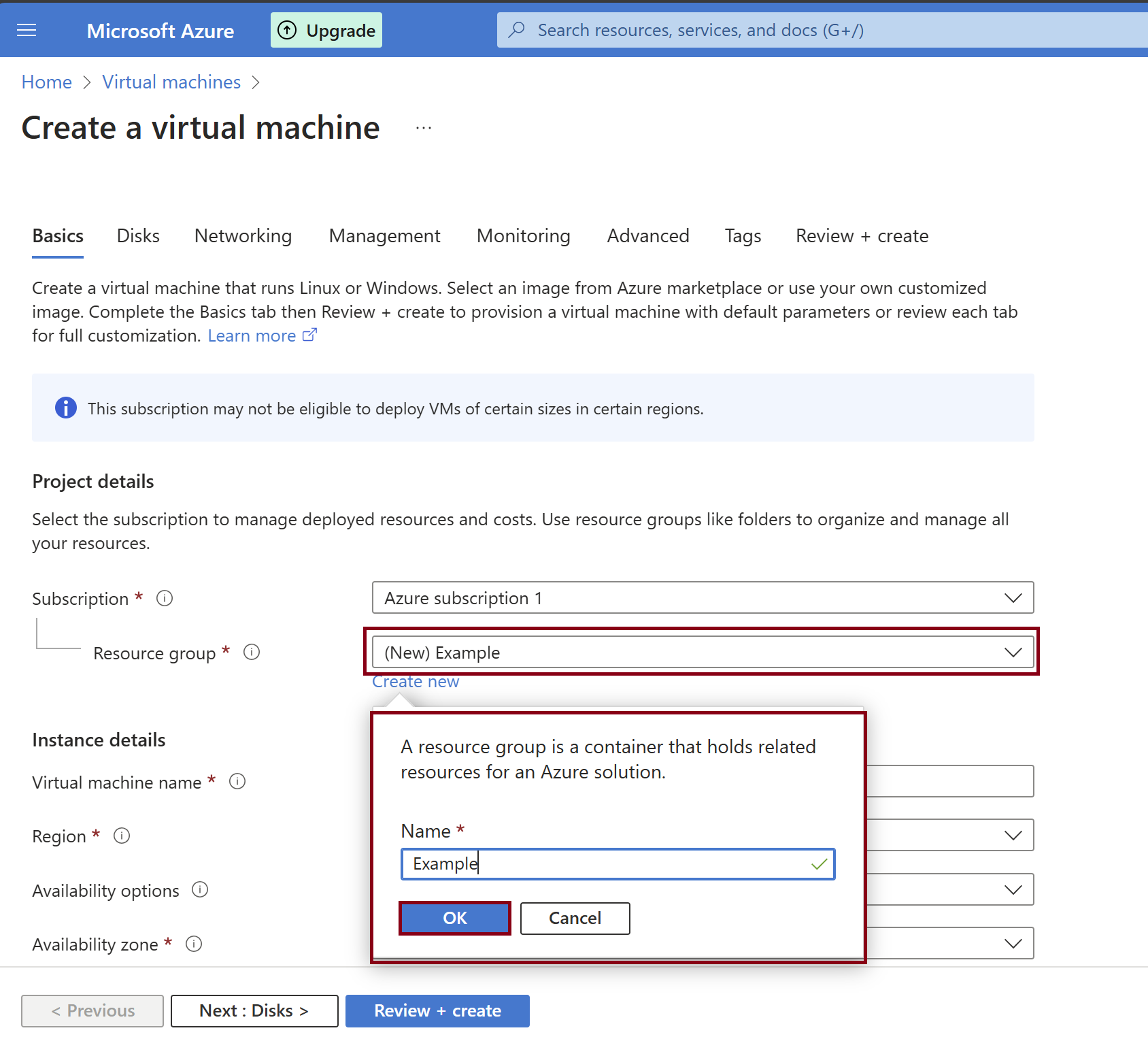The height and width of the screenshot is (1039, 1148).
Task: Open the ellipsis more options menu
Action: [x=424, y=128]
